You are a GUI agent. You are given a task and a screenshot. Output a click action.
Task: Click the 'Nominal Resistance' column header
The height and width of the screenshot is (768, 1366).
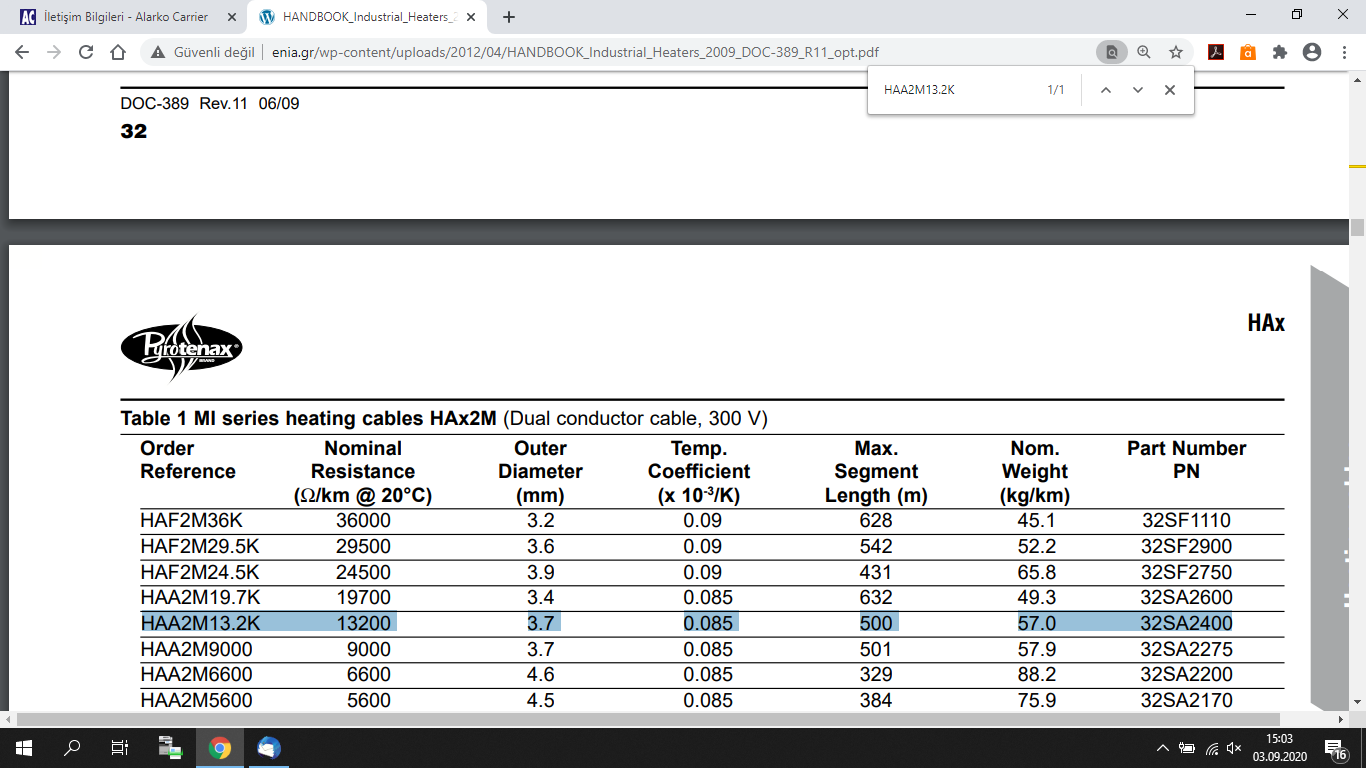click(363, 472)
